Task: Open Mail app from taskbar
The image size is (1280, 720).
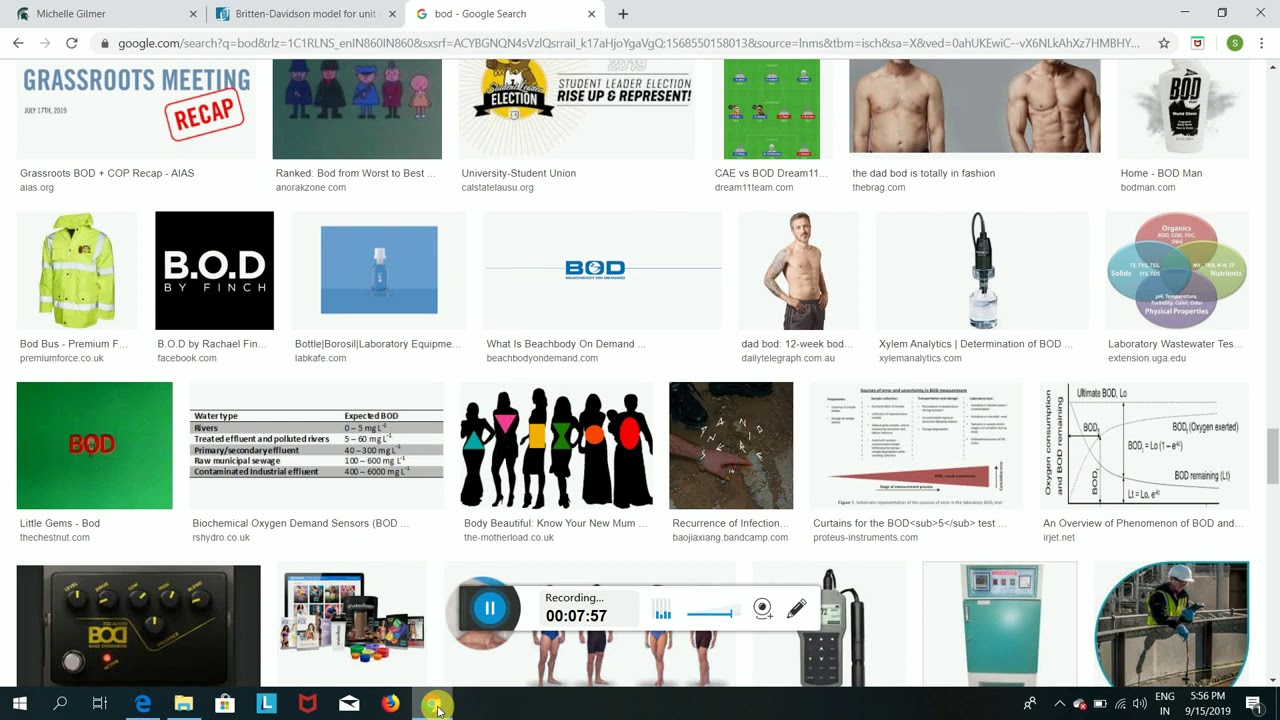Action: tap(349, 704)
